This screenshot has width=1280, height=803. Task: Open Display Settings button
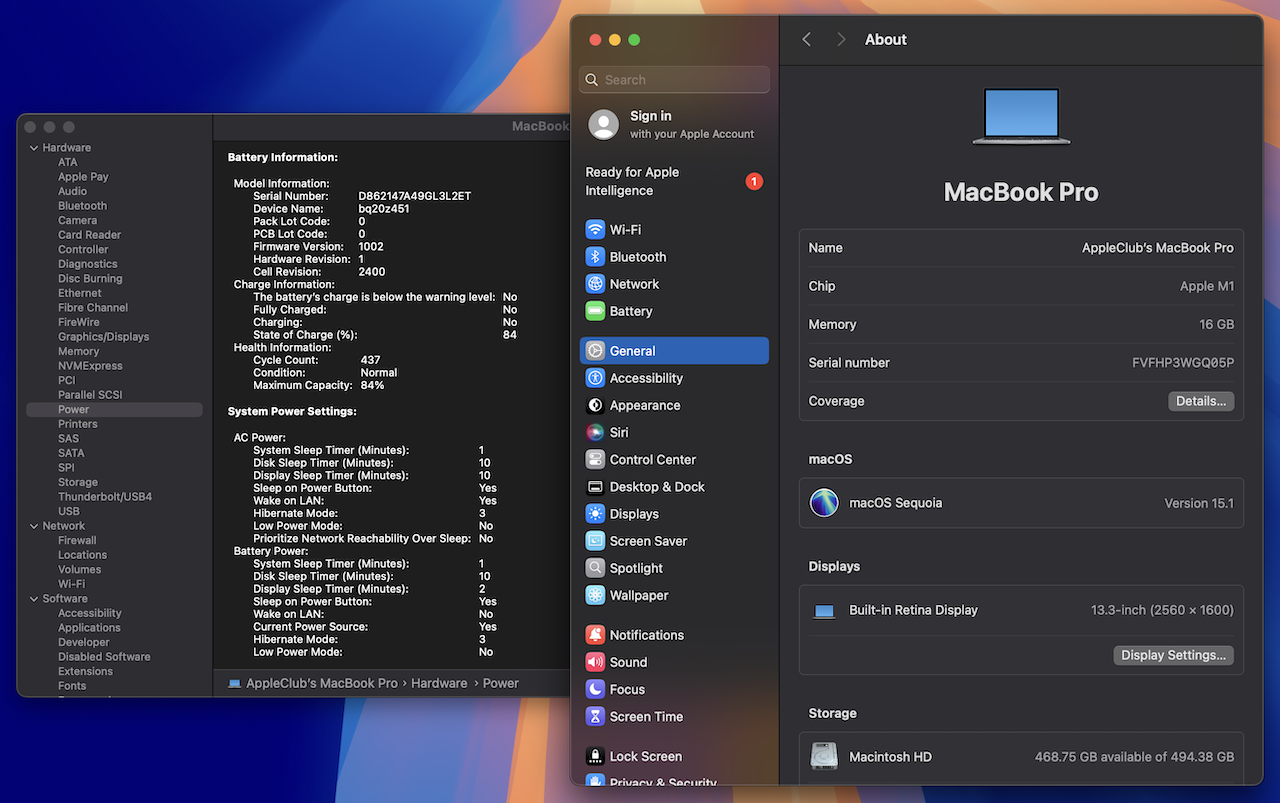click(x=1173, y=655)
